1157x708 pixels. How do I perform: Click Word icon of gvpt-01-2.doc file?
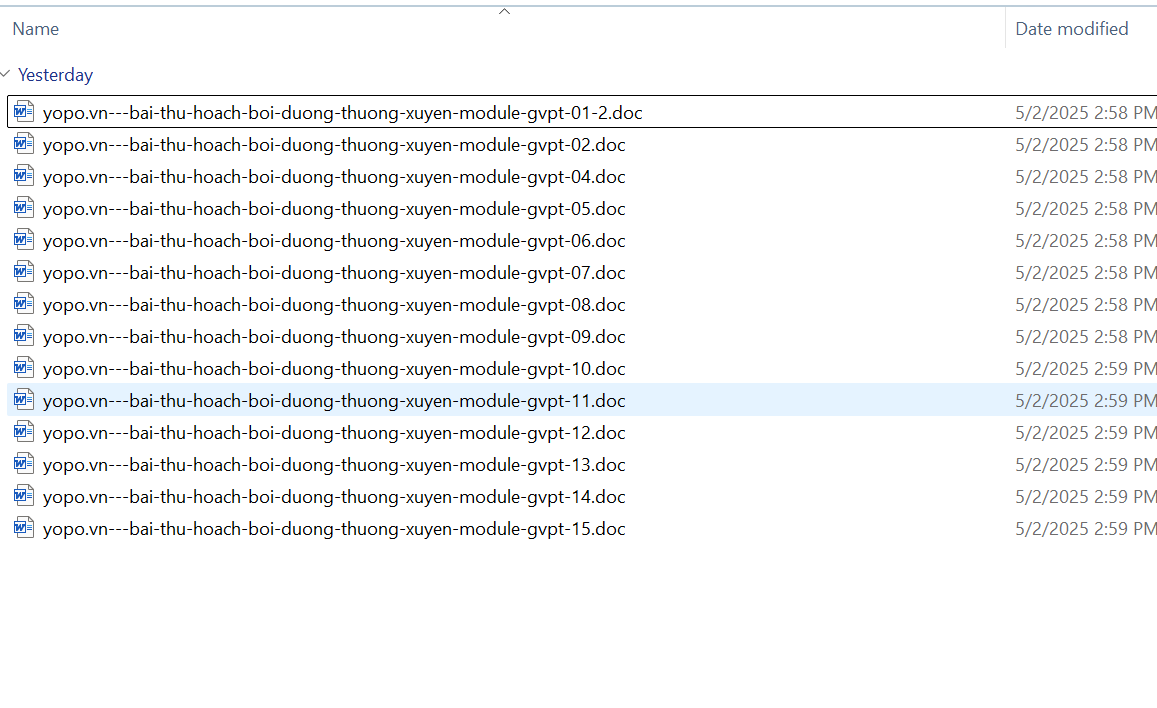[24, 112]
